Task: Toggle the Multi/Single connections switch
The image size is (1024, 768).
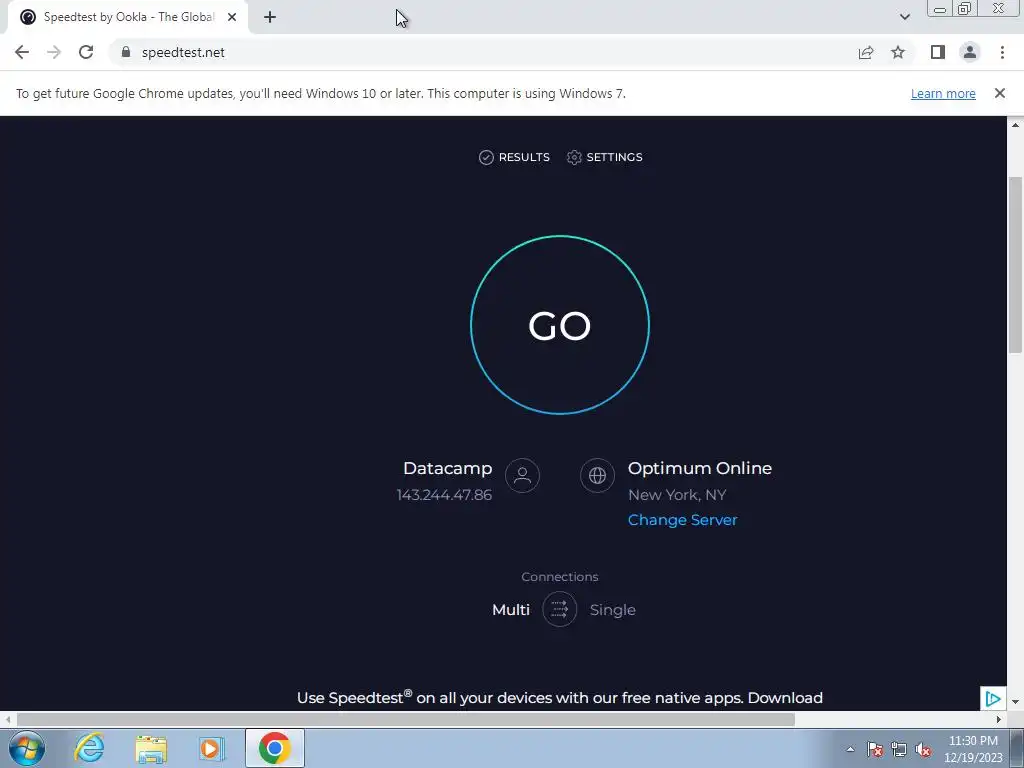Action: (559, 609)
